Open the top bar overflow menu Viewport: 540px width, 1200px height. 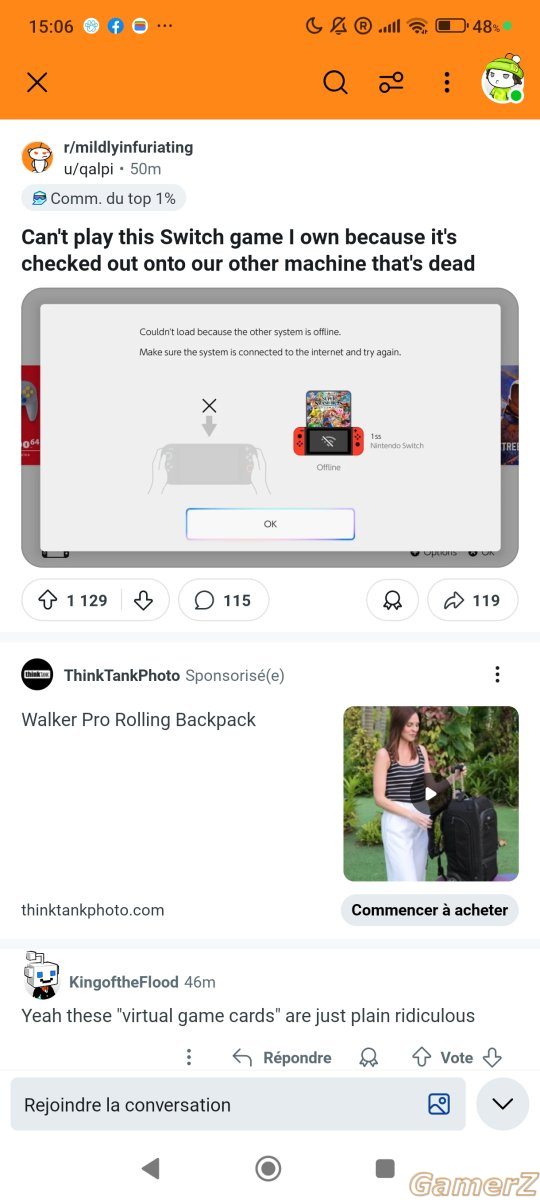(447, 83)
